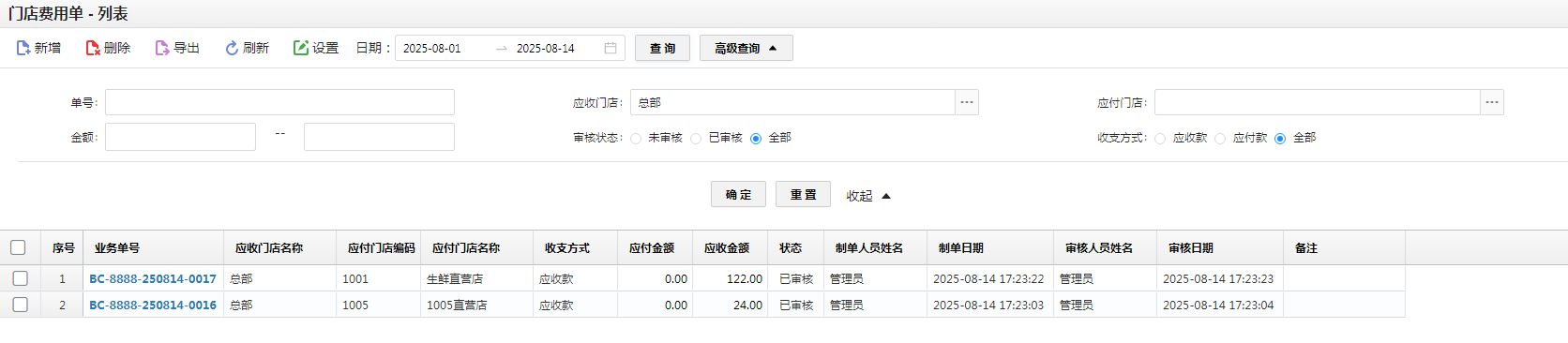Open order link BC-8888-250814-0016

pos(153,306)
